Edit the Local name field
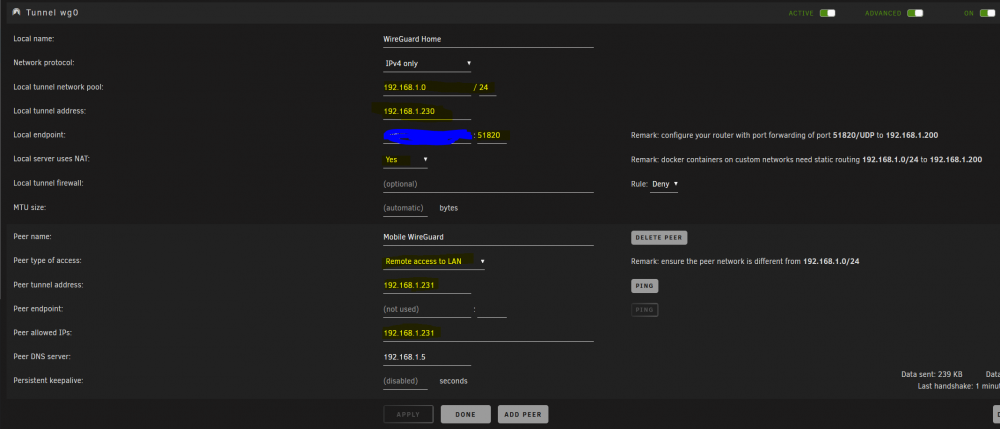 [x=488, y=39]
